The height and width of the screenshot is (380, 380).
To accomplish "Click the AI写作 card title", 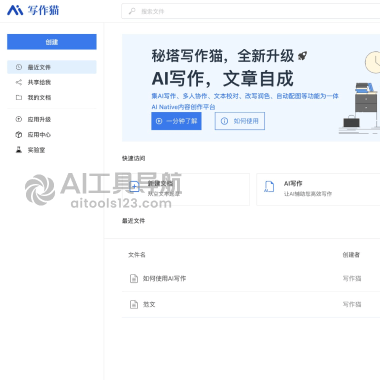I will 293,183.
